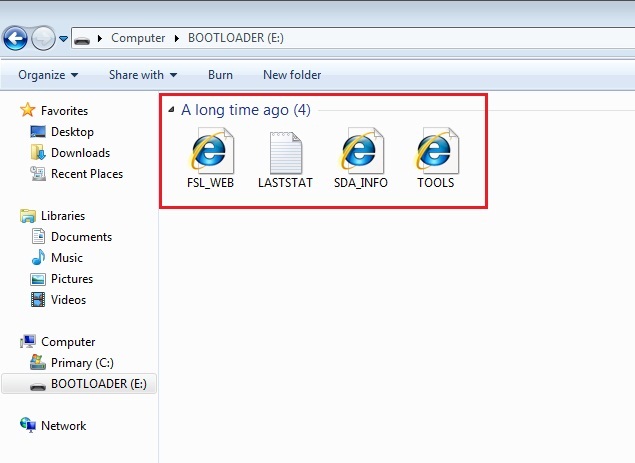Select the FSL_WEB file icon
Image resolution: width=635 pixels, height=463 pixels.
pos(211,150)
